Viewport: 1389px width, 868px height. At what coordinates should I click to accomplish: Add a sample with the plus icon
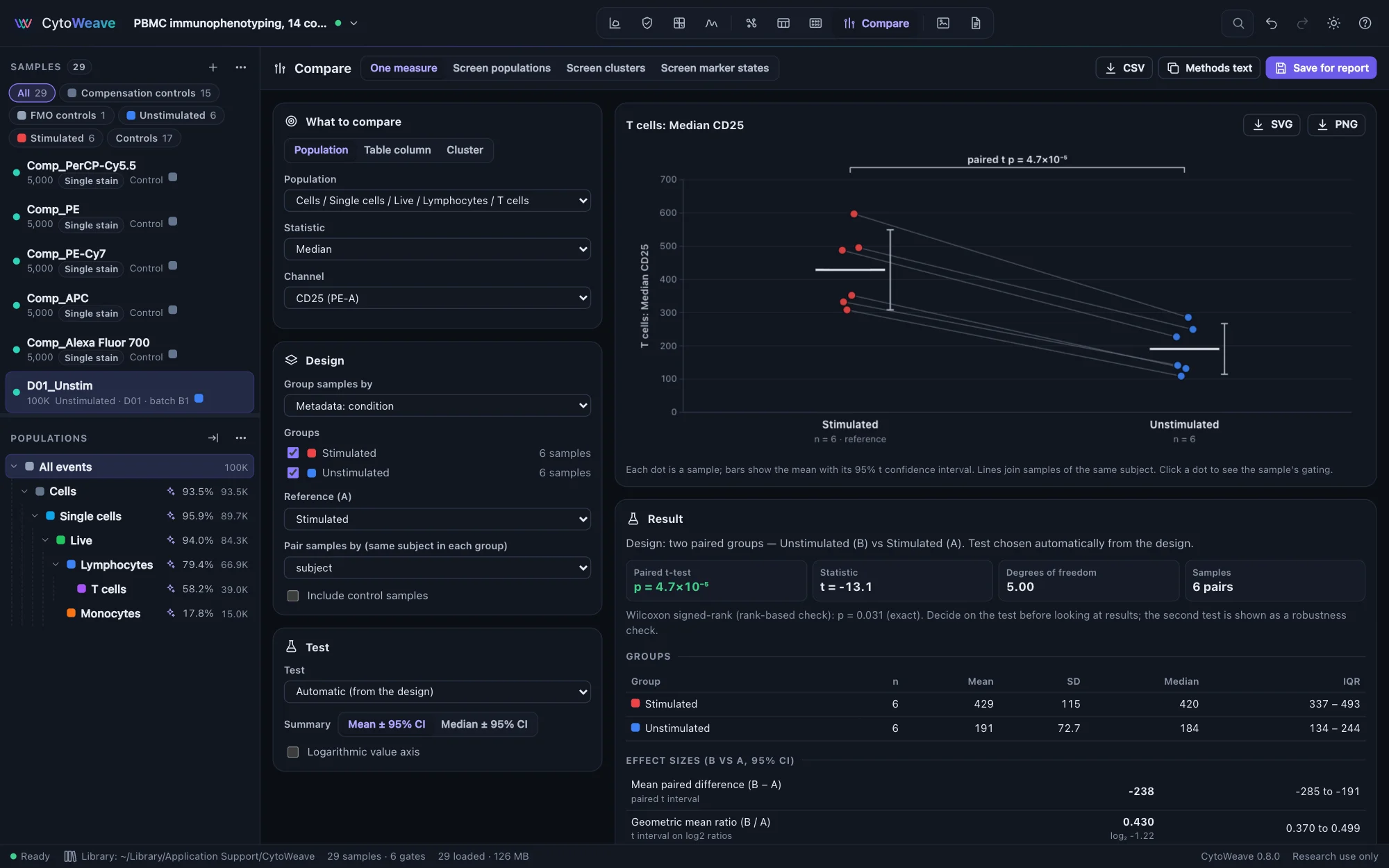[213, 67]
